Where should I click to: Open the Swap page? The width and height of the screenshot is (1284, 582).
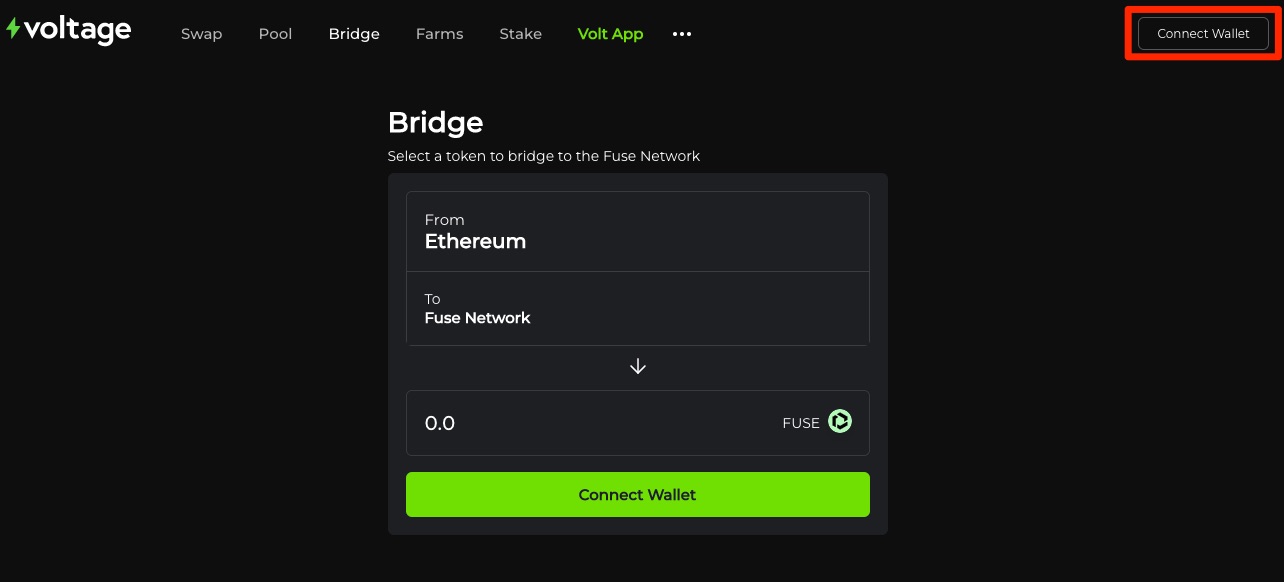click(x=201, y=34)
